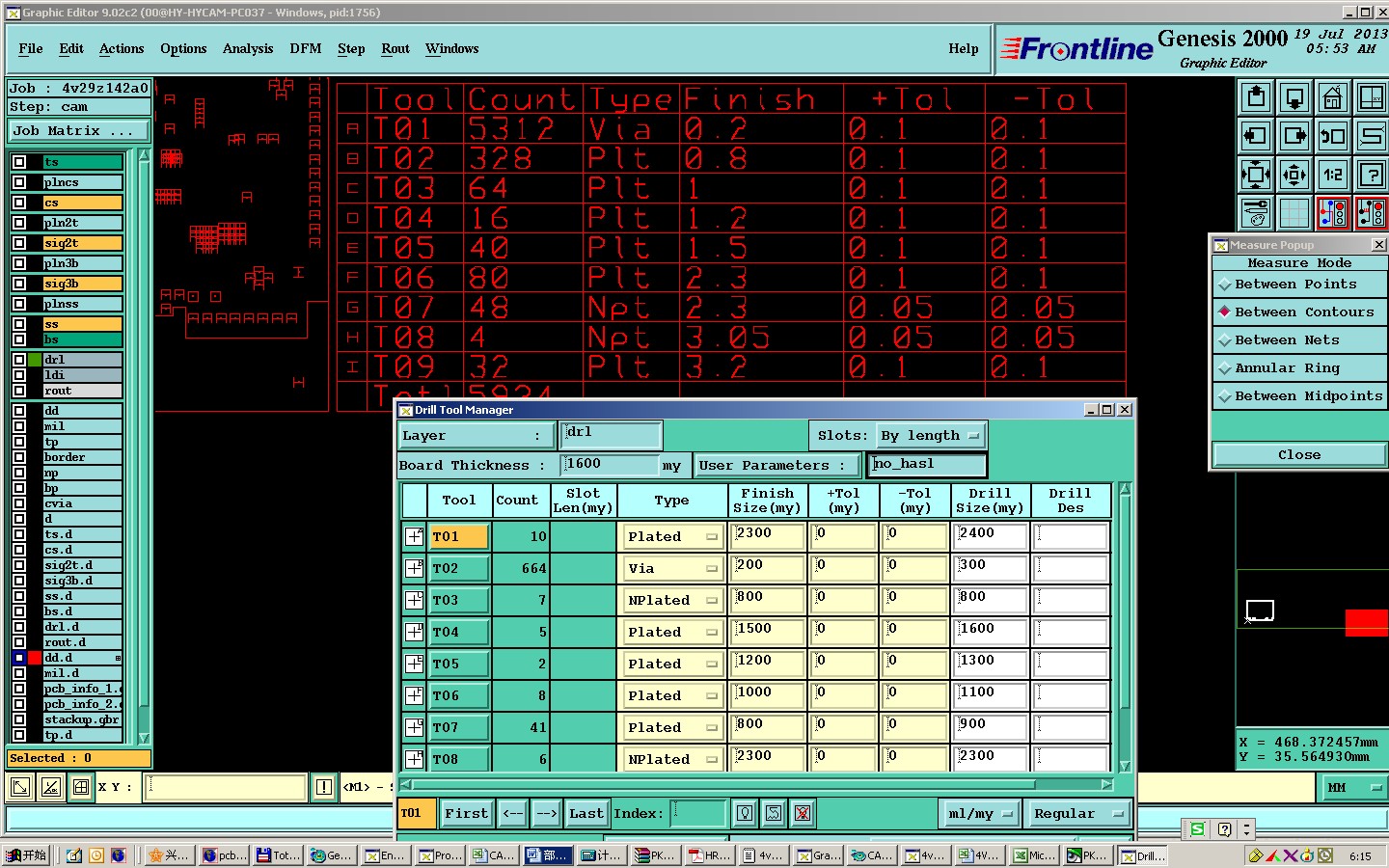Open the grid display icon
Screen dimensions: 1389x868
click(x=1294, y=213)
